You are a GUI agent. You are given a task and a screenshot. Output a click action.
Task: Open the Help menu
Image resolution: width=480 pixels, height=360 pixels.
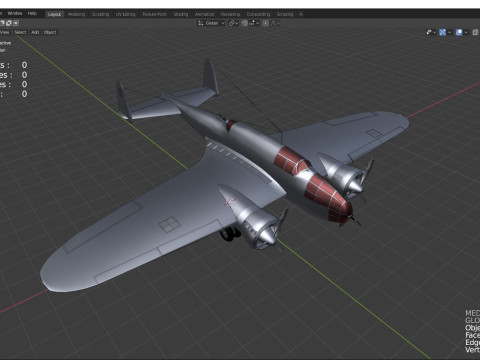[x=32, y=13]
